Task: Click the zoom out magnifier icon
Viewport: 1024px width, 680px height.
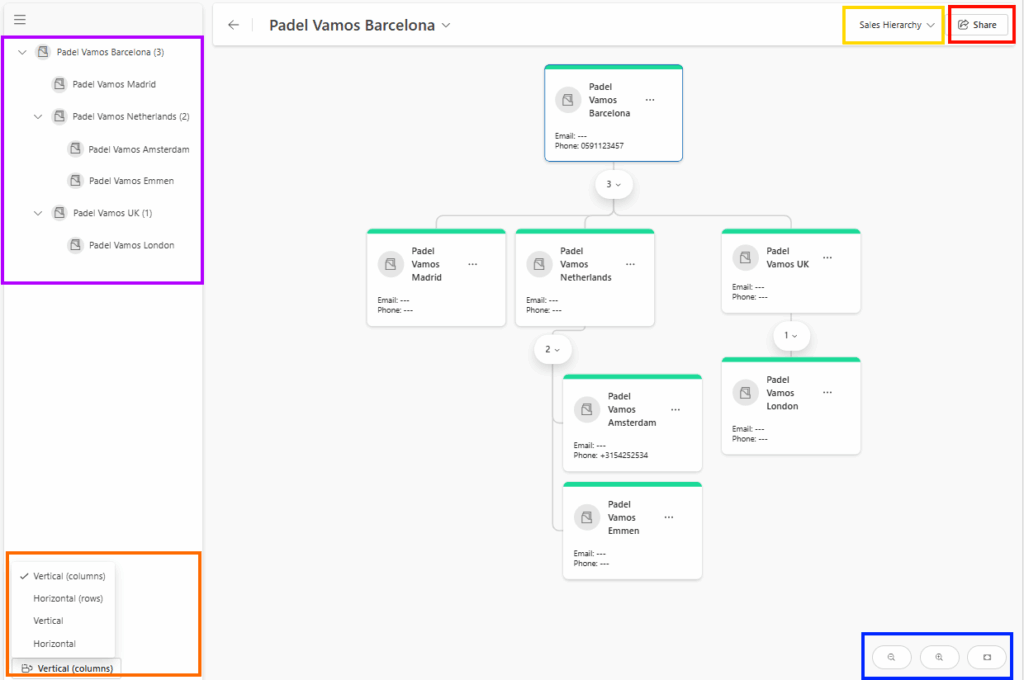Action: click(891, 657)
